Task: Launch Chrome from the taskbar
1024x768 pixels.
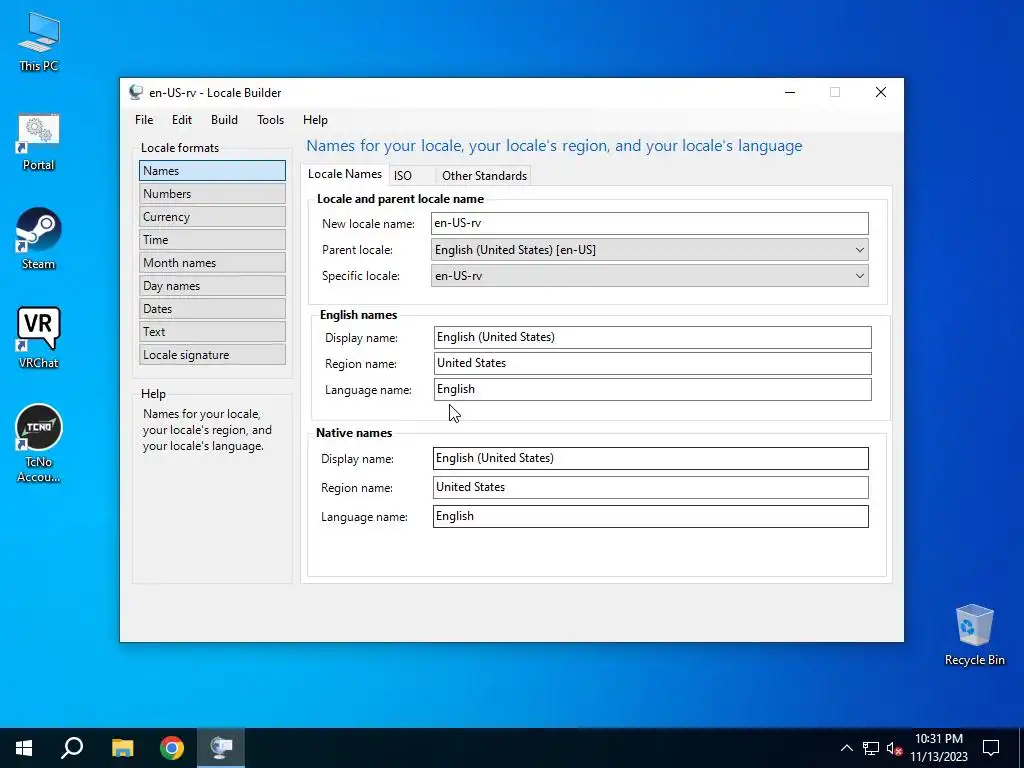Action: (172, 748)
